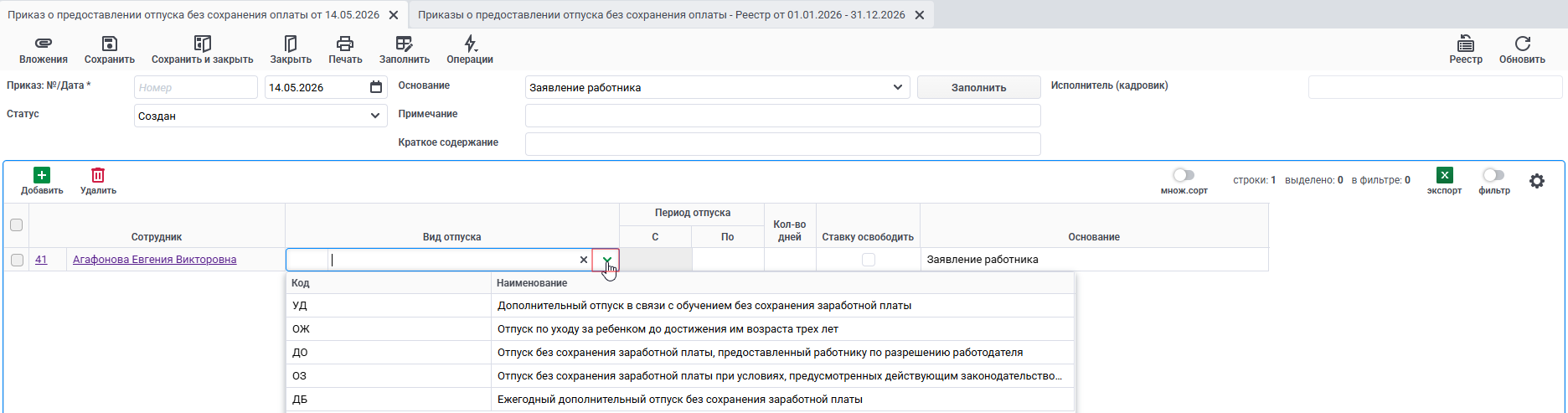Screen dimensions: 1568x413
Task: Collapse the Вид отпуска dropdown arrow
Action: [x=606, y=260]
